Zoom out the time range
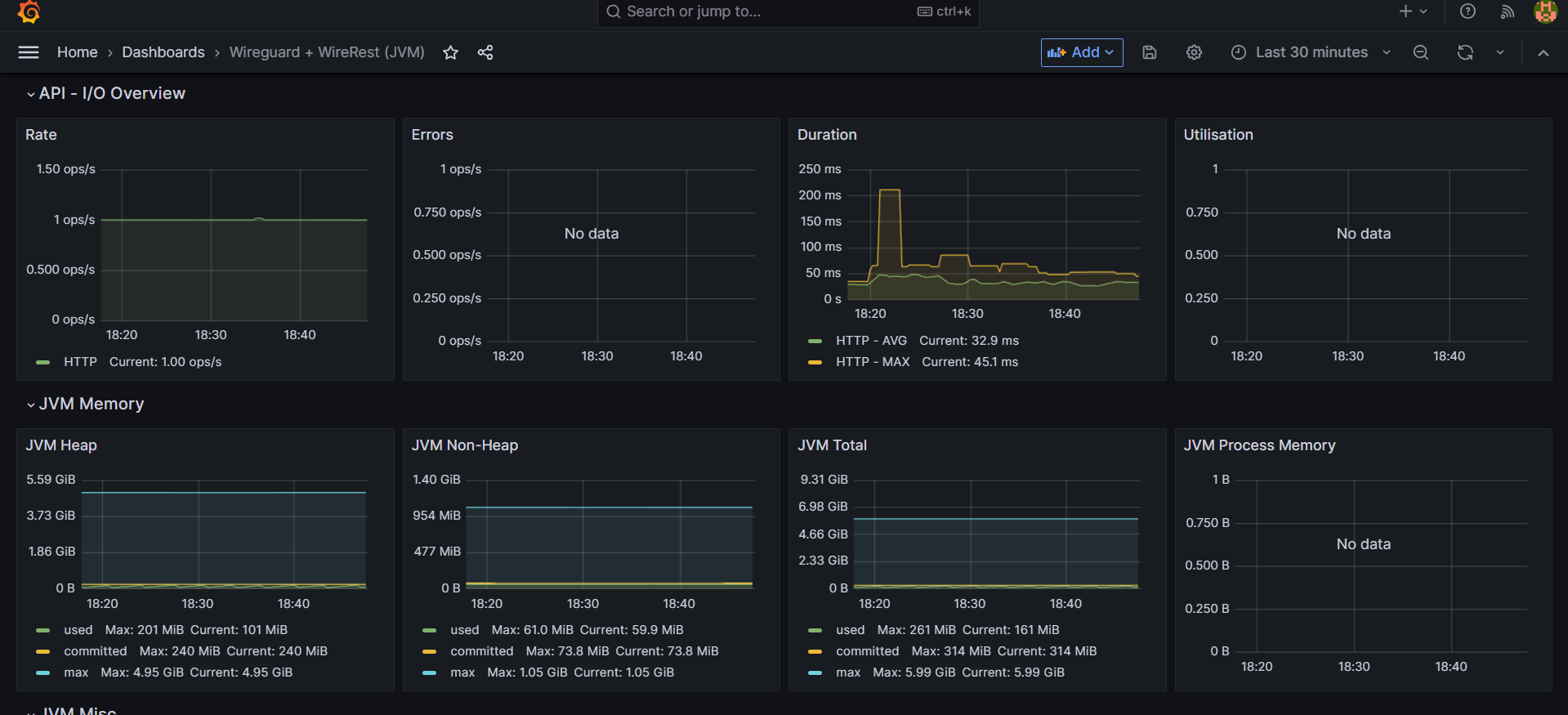The image size is (1568, 715). point(1421,52)
